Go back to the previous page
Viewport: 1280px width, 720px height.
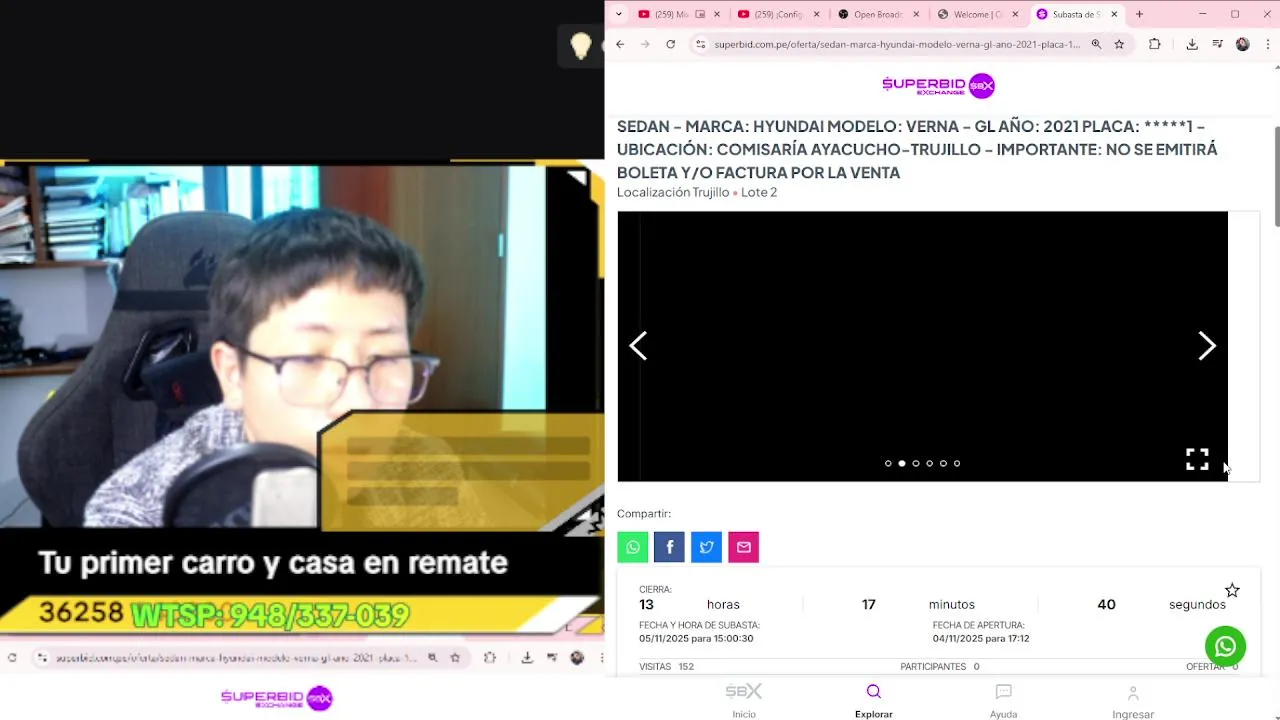click(x=620, y=44)
